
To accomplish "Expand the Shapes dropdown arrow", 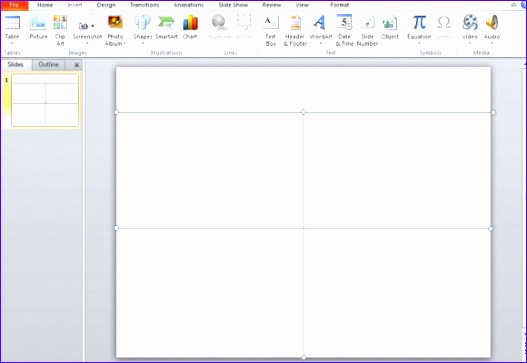I will [x=143, y=43].
